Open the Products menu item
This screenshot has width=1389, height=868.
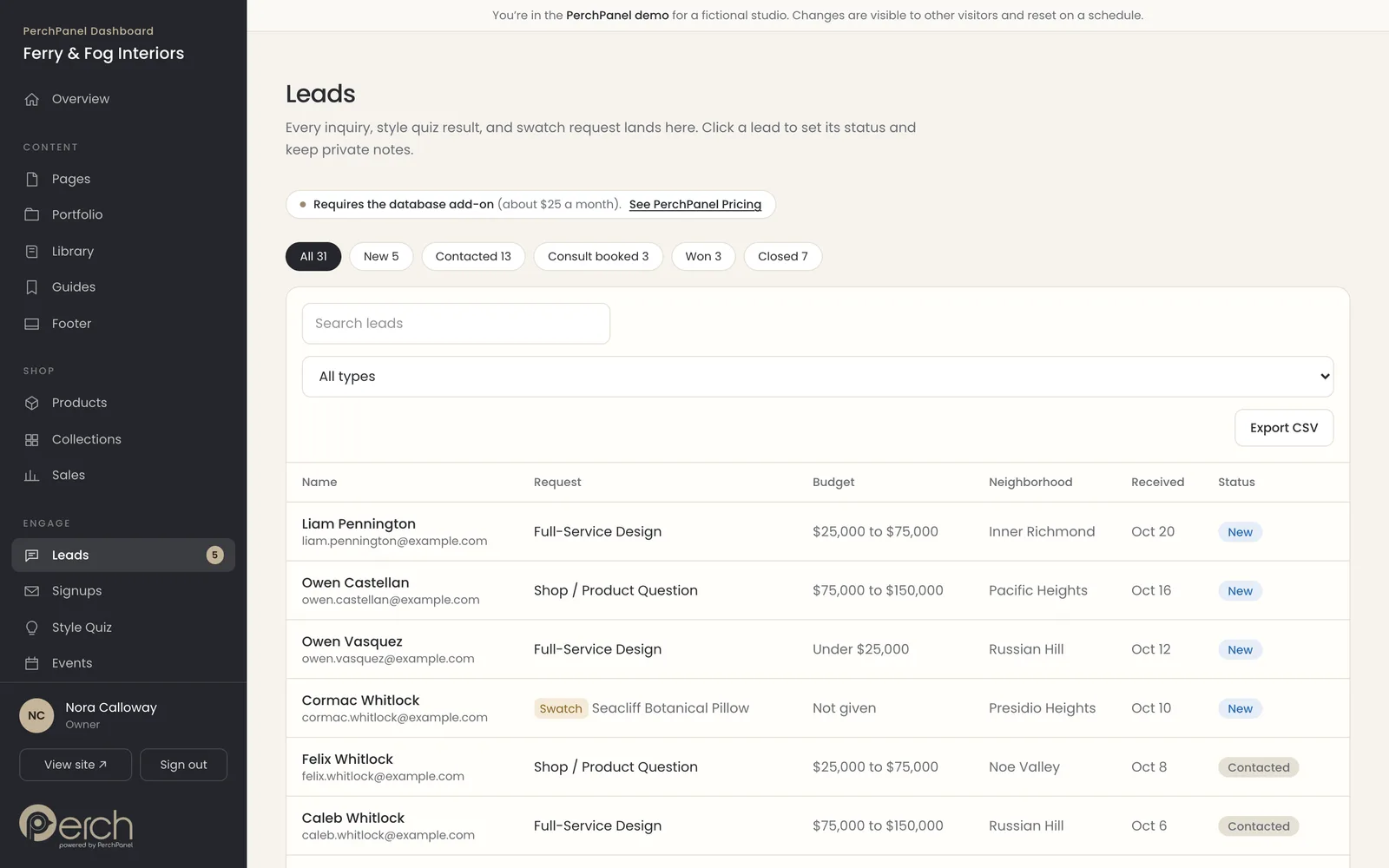123,403
